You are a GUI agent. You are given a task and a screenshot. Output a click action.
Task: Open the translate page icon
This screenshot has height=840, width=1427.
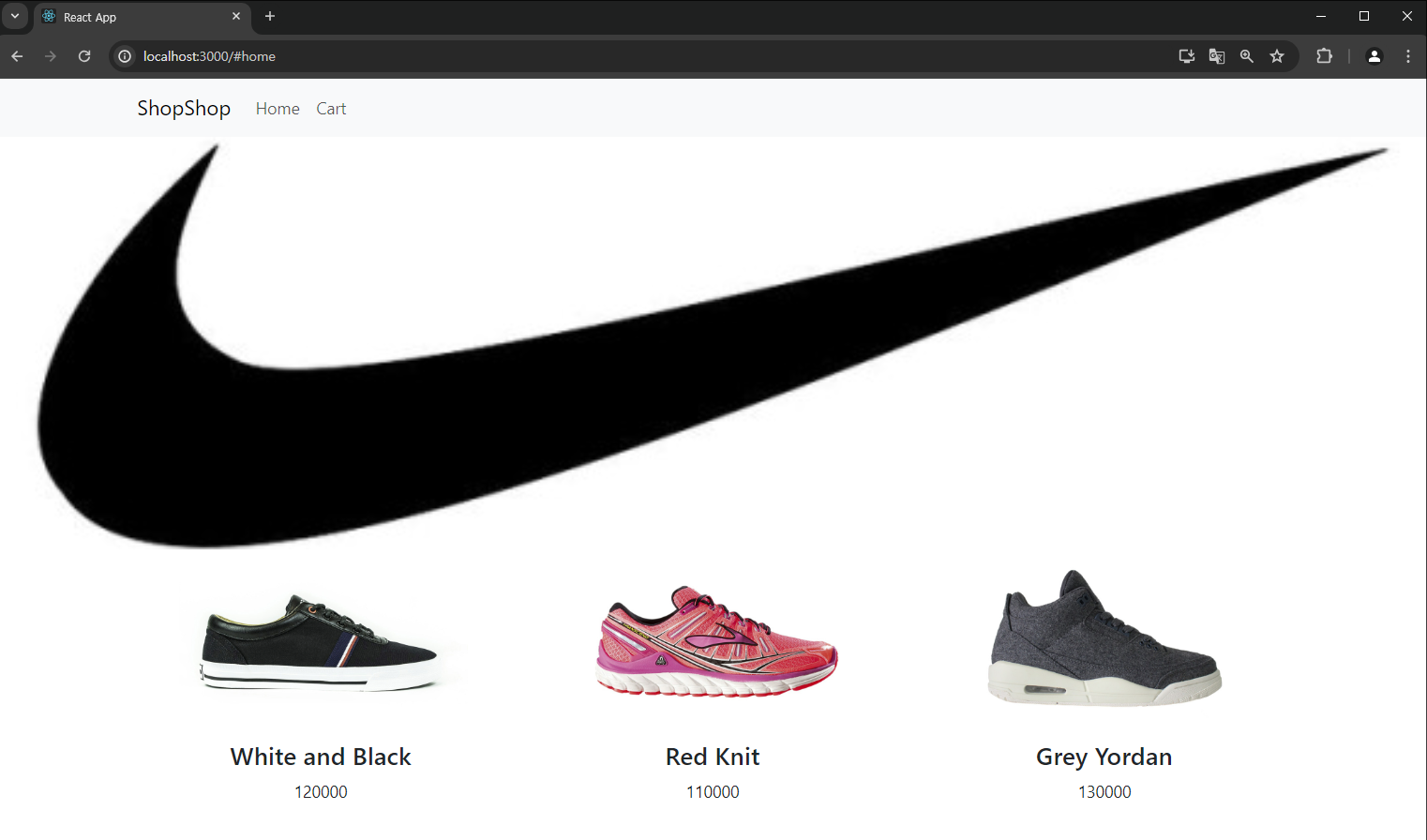1217,56
